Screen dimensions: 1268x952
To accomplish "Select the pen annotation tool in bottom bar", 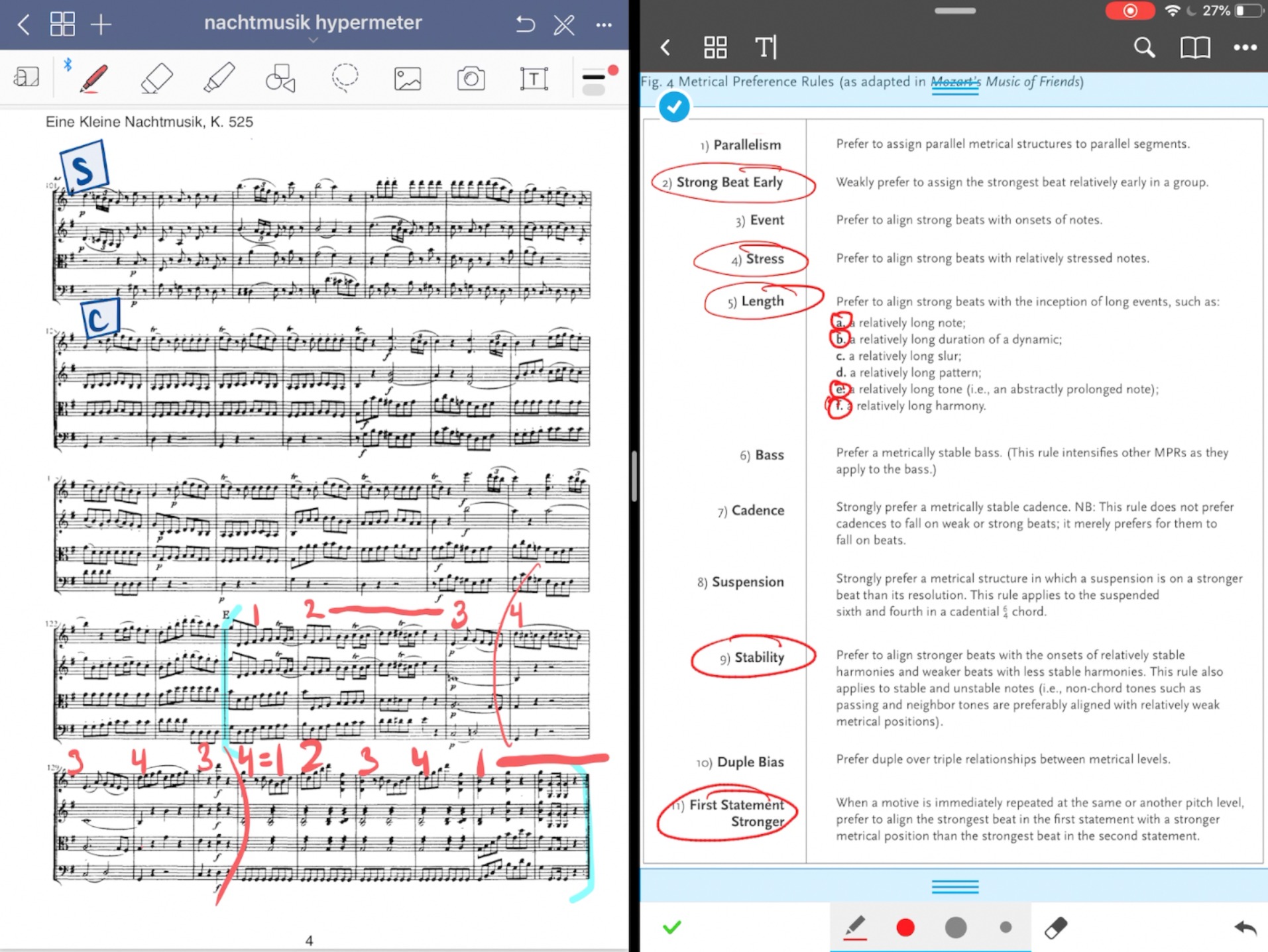I will point(855,927).
